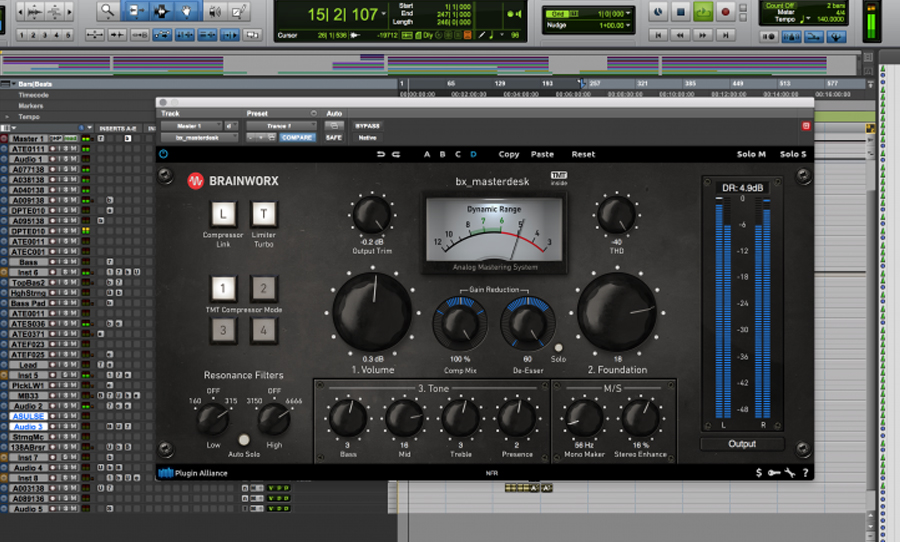The image size is (900, 542).
Task: Click the dollar sign store icon
Action: pyautogui.click(x=759, y=472)
